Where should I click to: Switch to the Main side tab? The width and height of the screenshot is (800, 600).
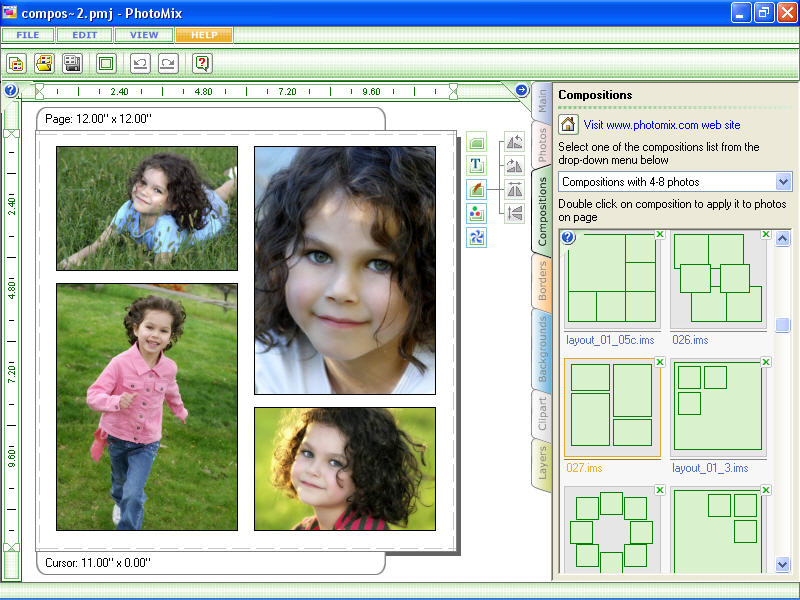542,101
